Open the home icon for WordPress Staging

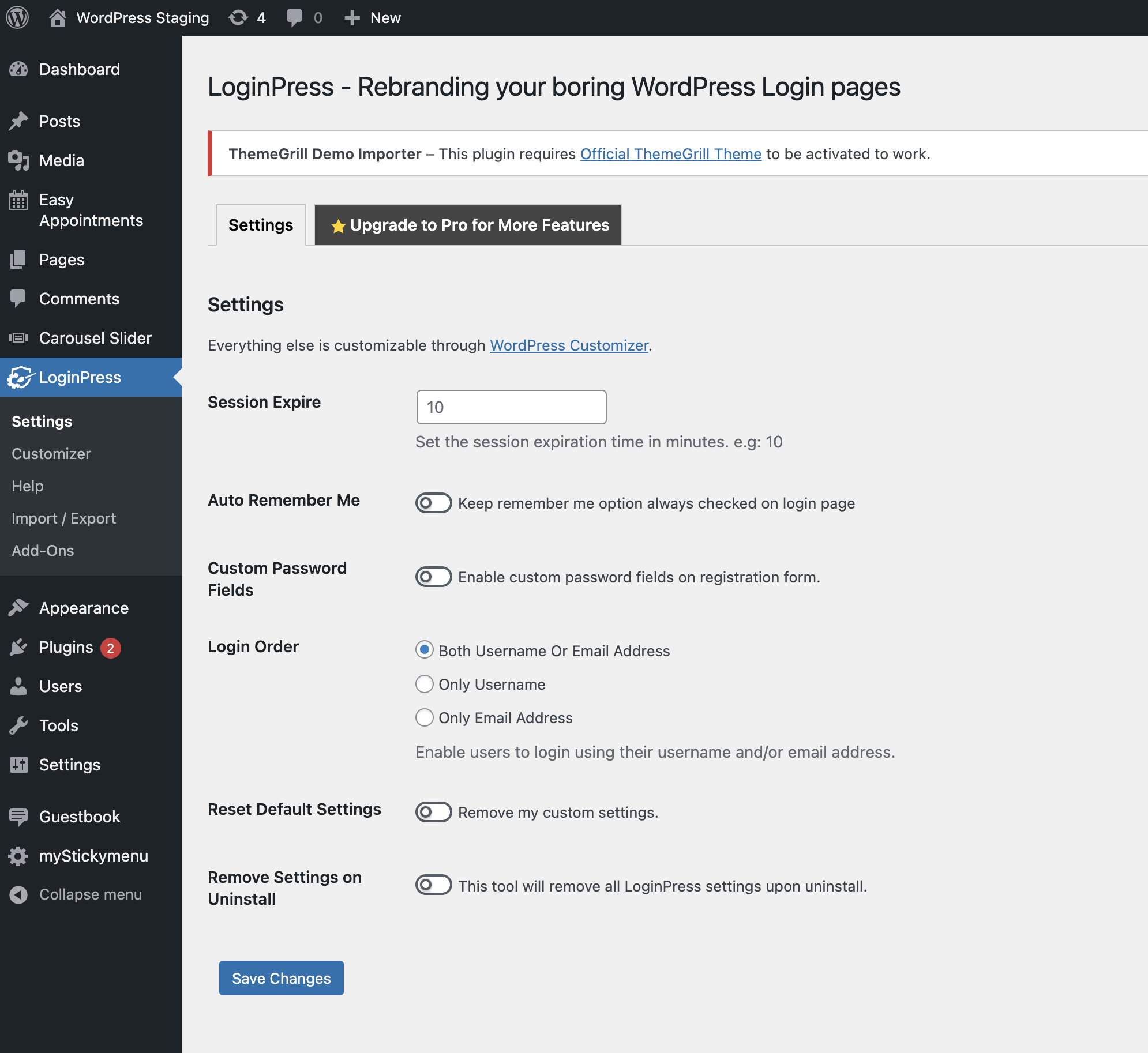[x=57, y=18]
